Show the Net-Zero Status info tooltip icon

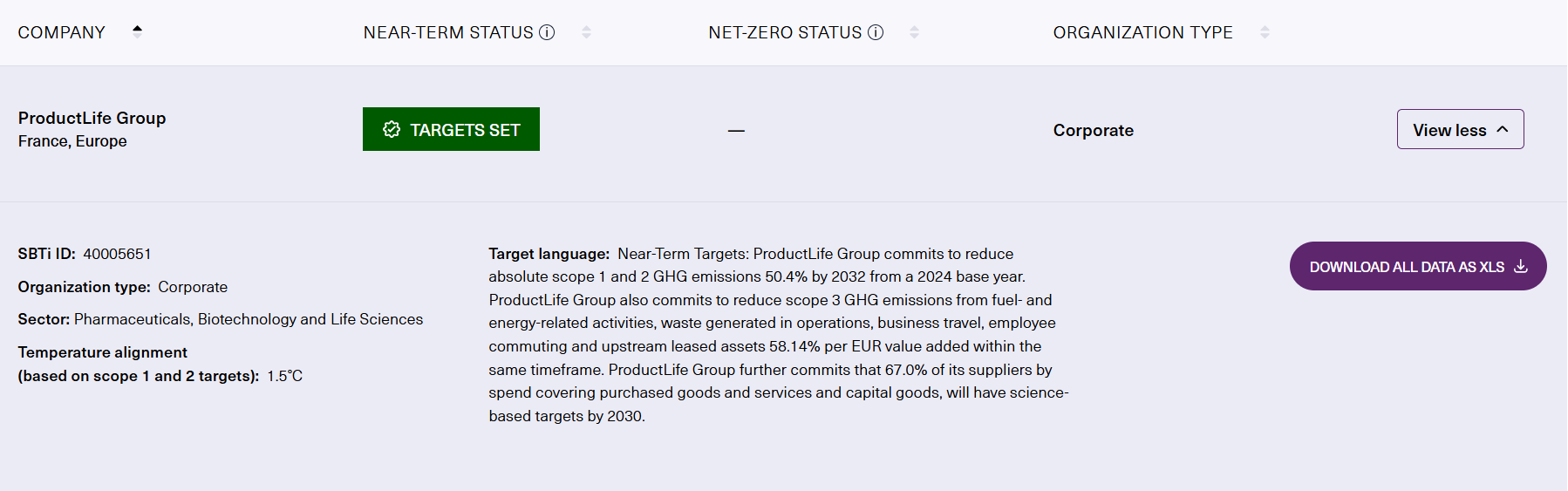tap(876, 32)
